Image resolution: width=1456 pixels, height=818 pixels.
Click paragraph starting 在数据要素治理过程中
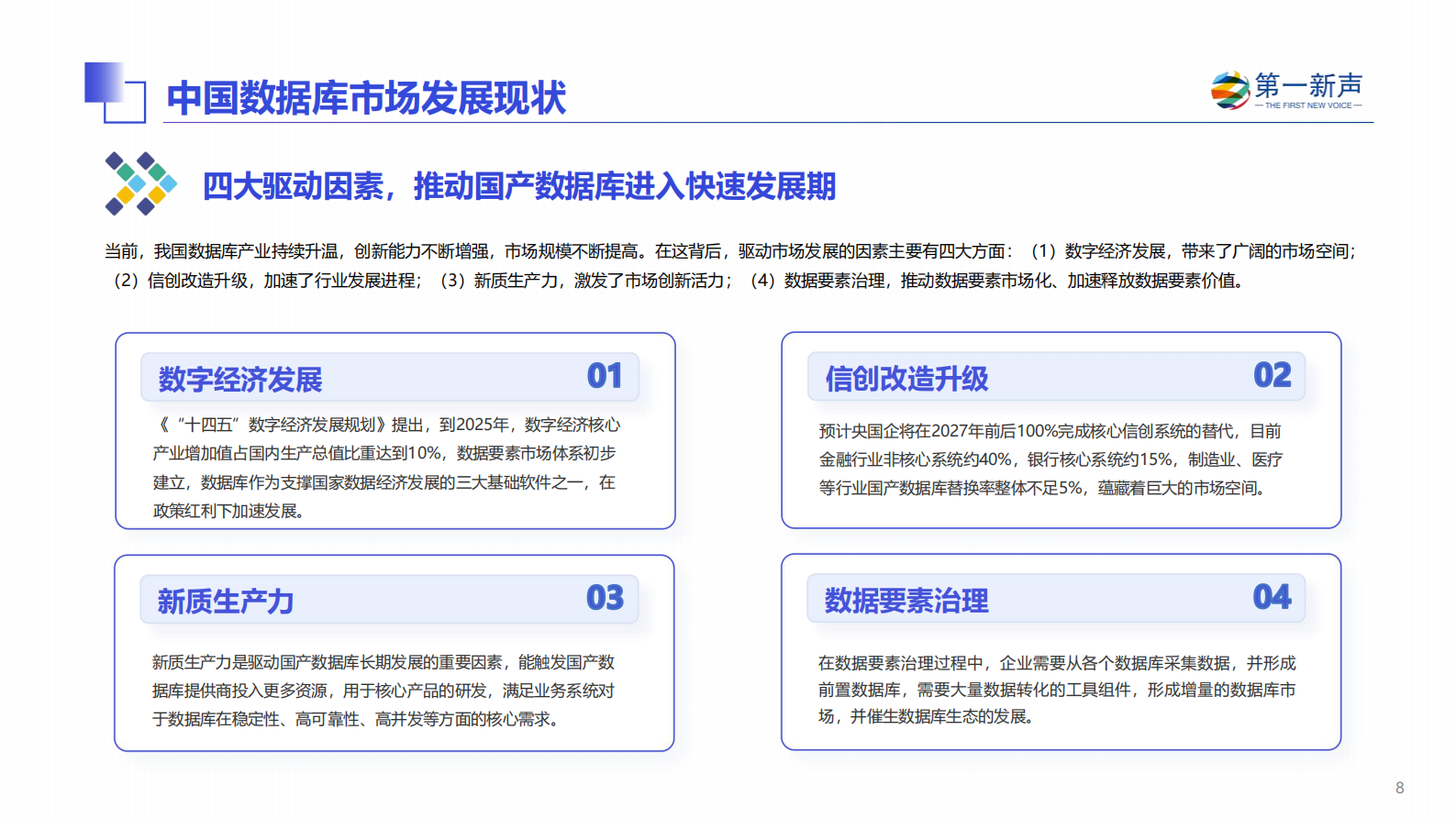point(1058,690)
